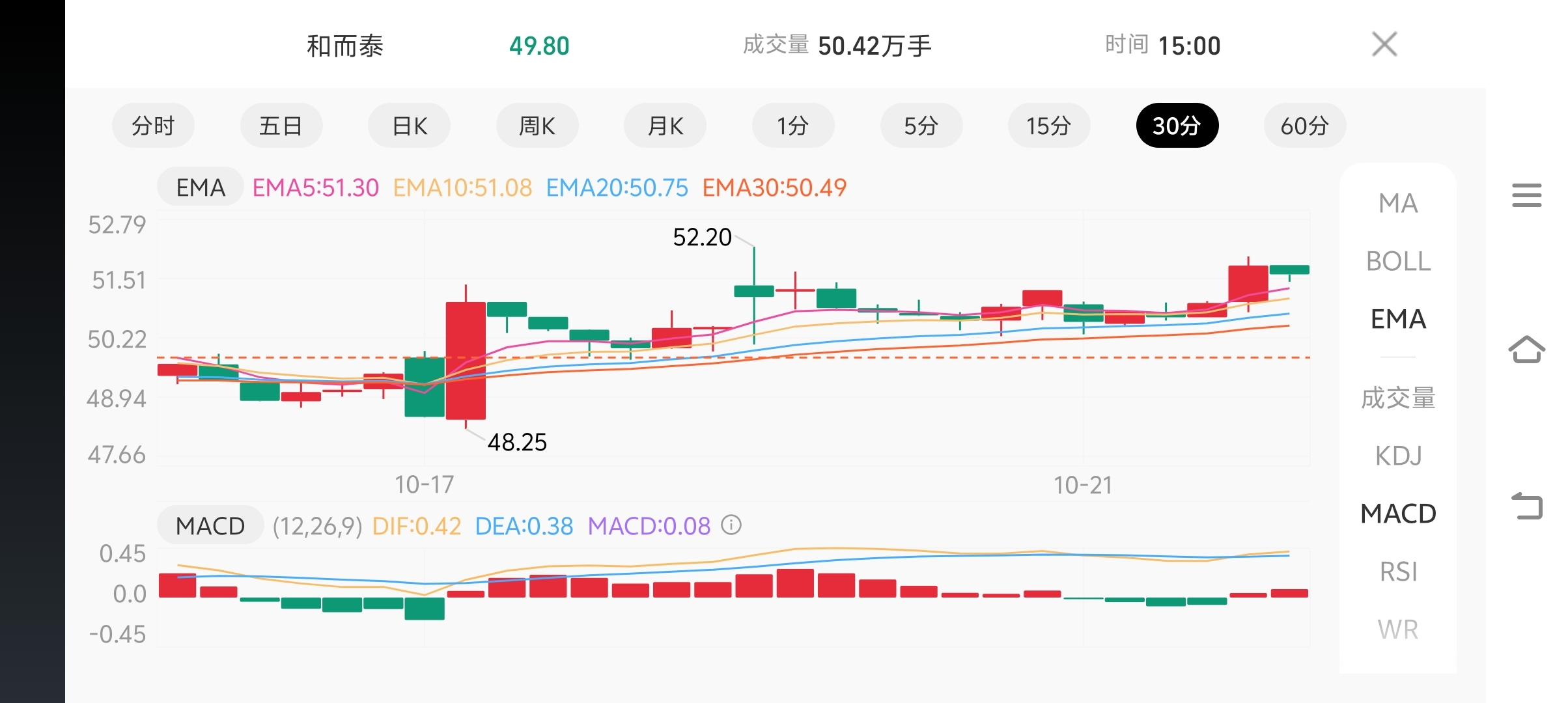Select the RSI sub-indicator

pyautogui.click(x=1398, y=572)
